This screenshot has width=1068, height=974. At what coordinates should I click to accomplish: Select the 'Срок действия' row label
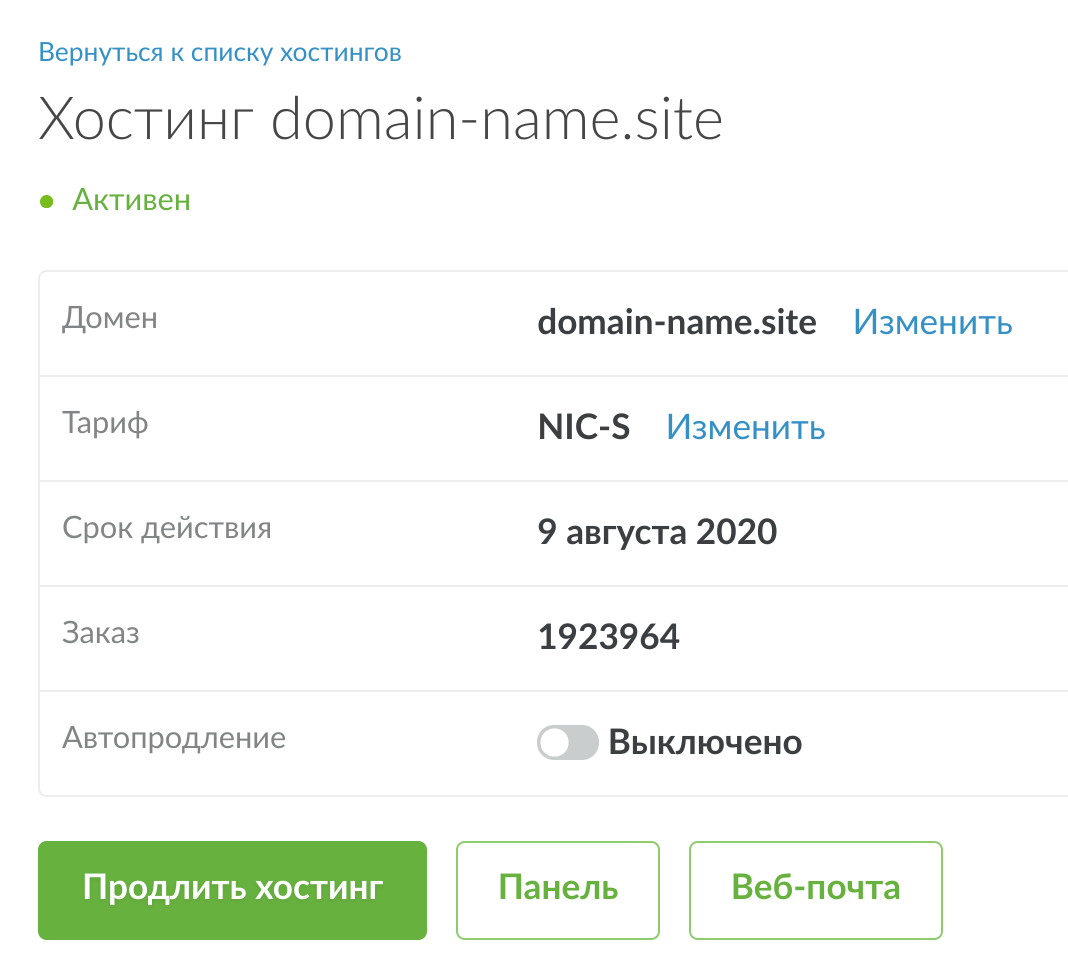pos(167,528)
